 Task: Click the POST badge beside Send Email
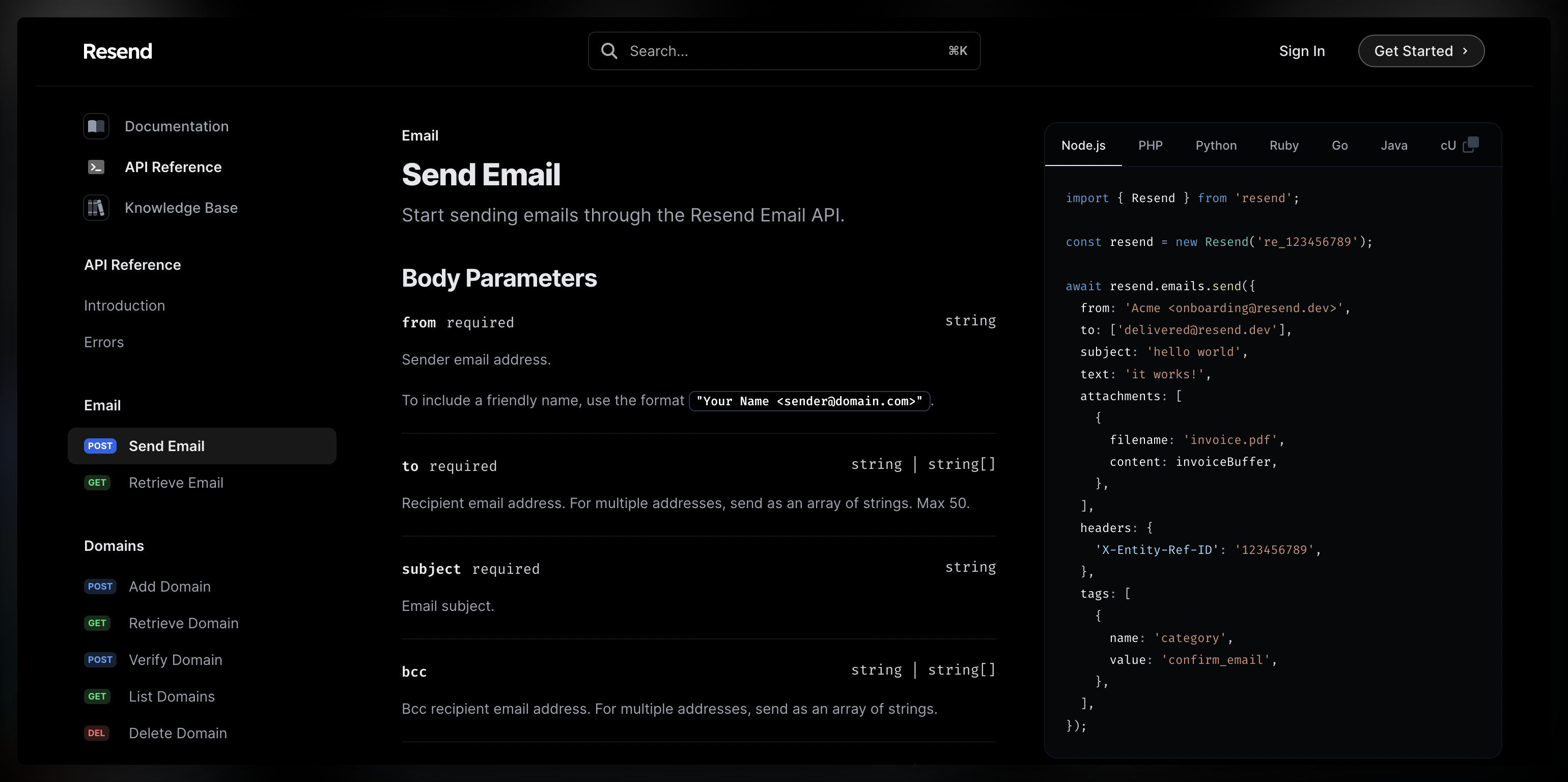(100, 446)
